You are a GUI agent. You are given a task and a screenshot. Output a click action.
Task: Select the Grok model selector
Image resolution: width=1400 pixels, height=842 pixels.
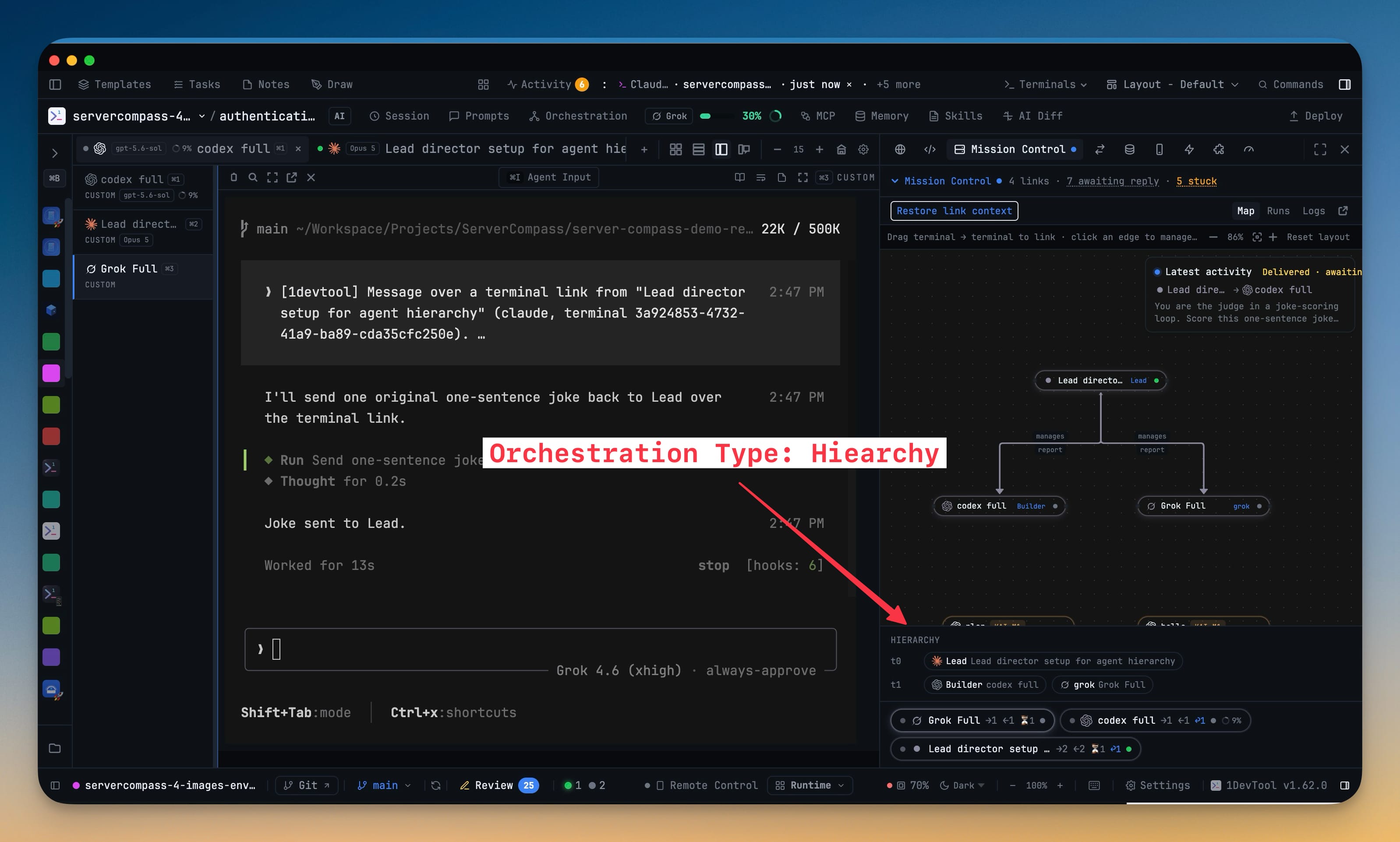(669, 117)
